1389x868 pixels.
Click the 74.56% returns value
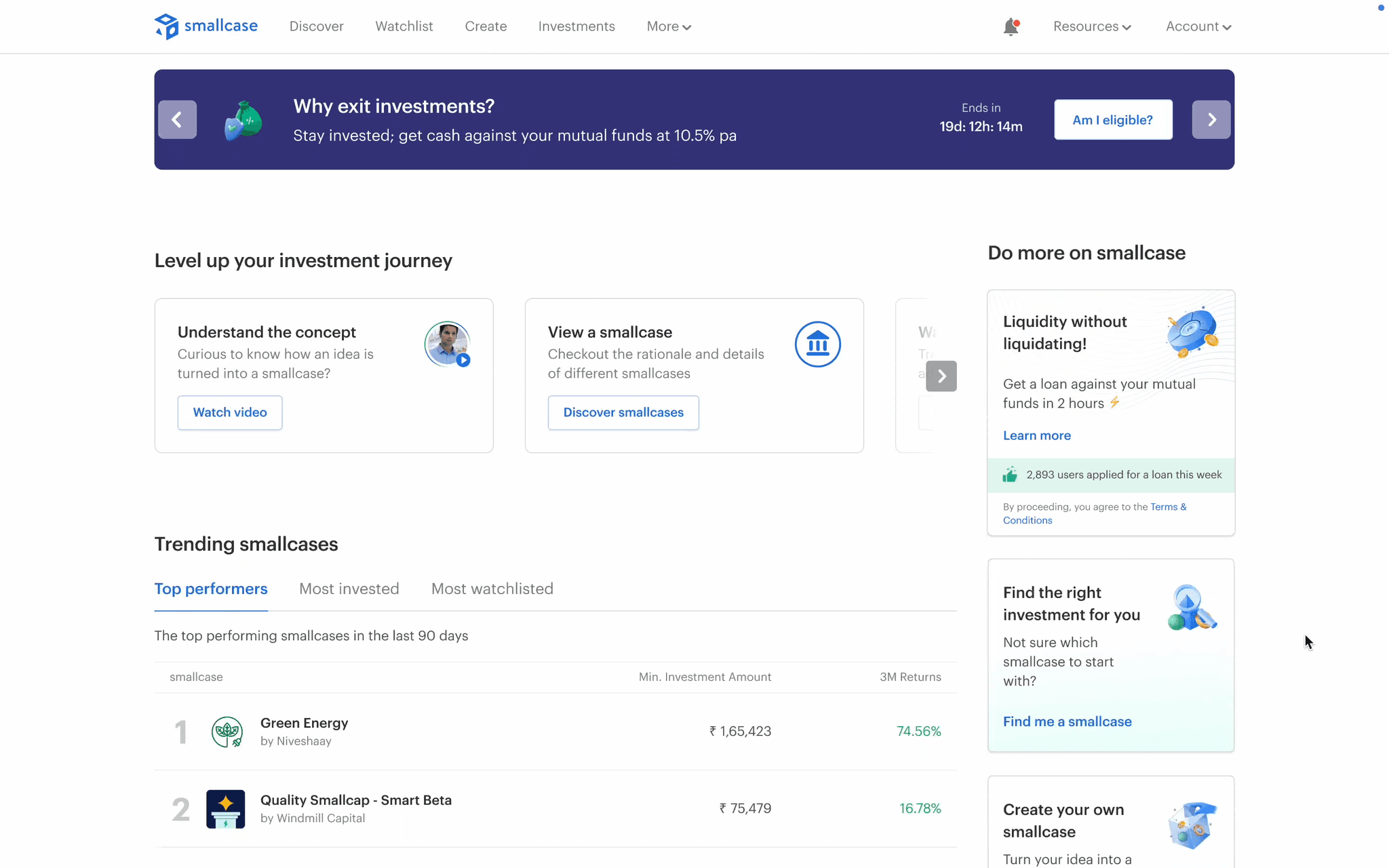point(919,731)
